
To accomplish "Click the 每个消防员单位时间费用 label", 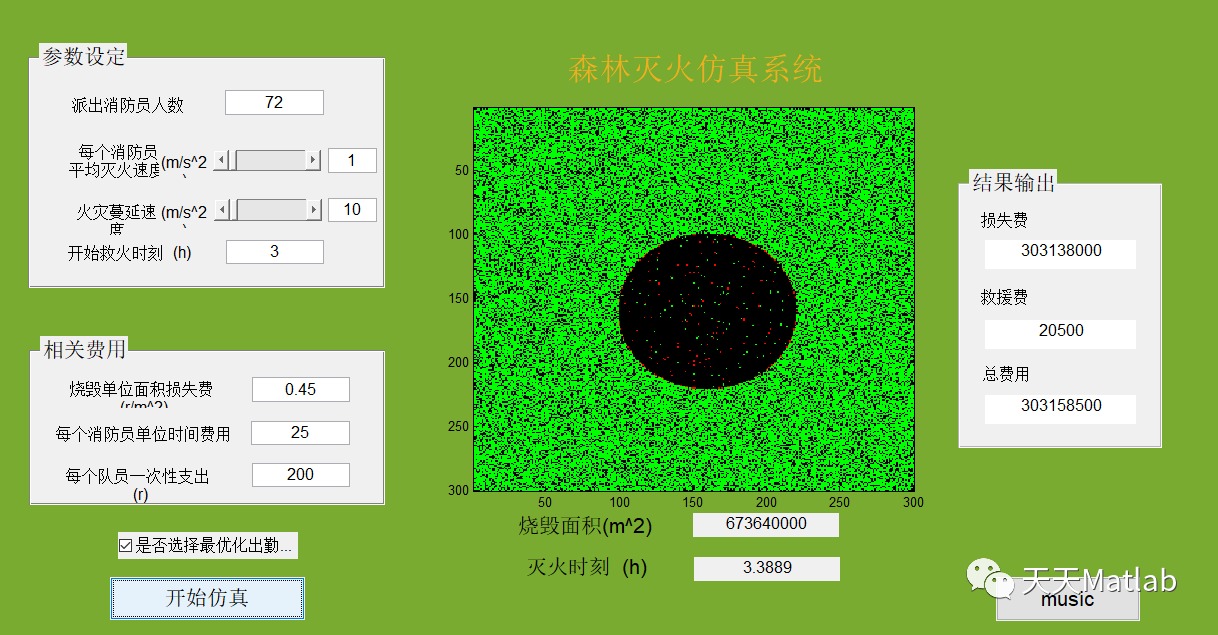I will click(x=143, y=434).
